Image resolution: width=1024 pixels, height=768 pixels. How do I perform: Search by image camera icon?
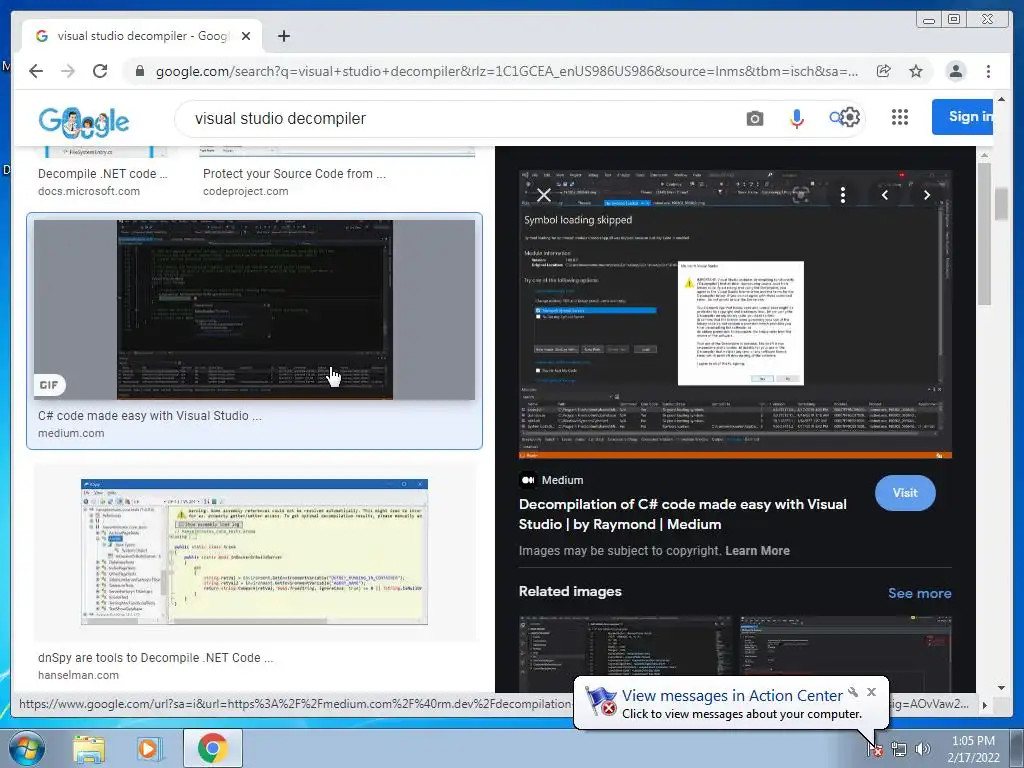tap(755, 119)
